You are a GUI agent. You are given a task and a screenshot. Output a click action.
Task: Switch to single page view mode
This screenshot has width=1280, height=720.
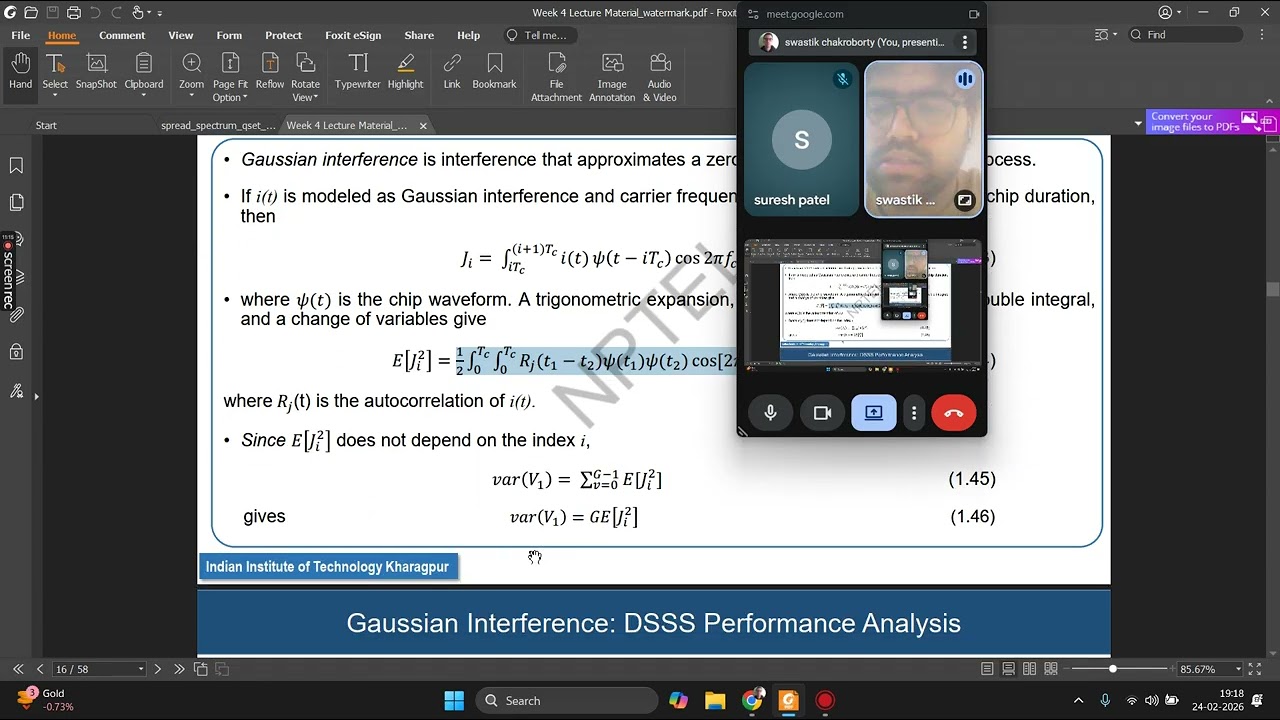[x=987, y=669]
